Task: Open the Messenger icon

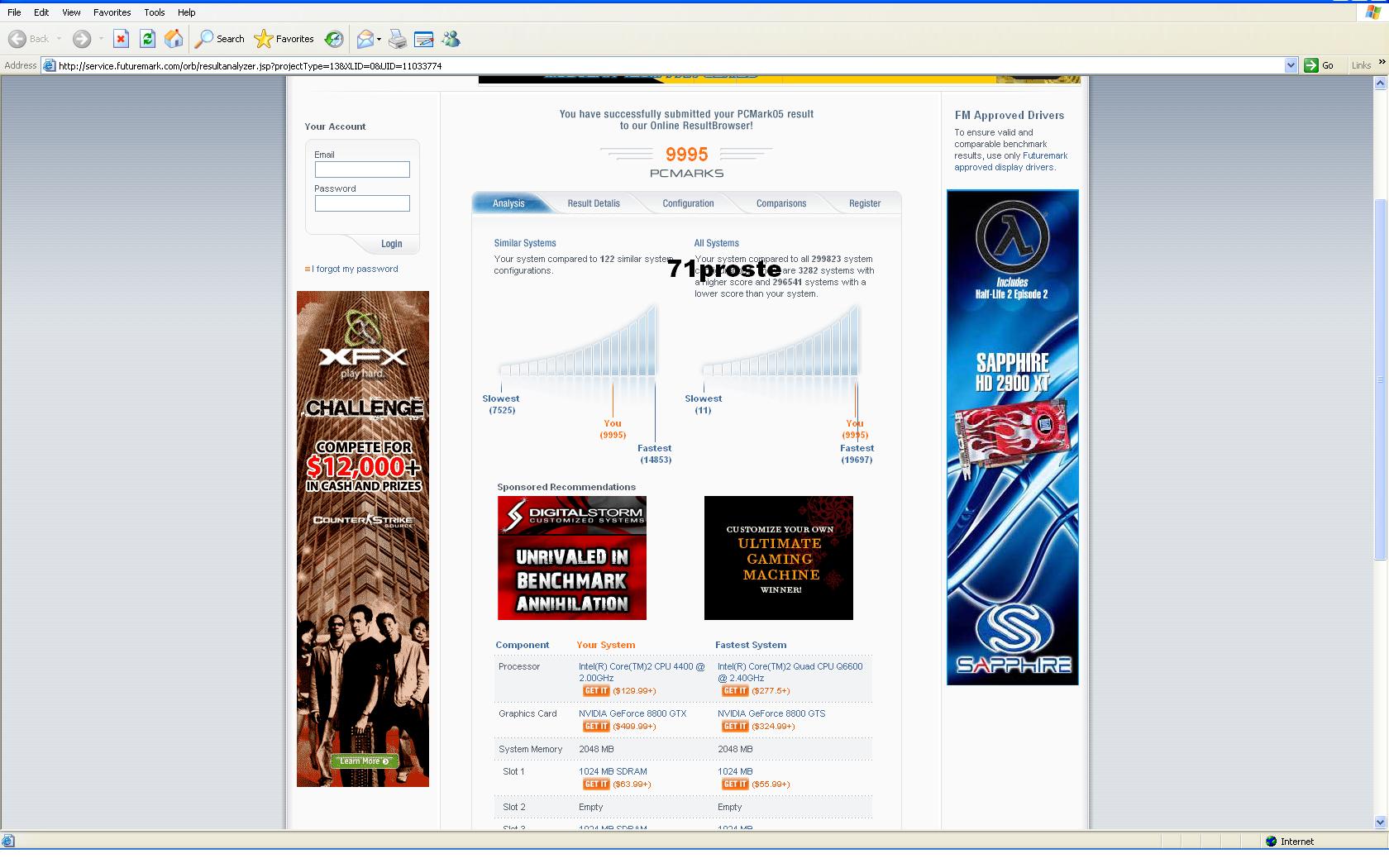Action: click(451, 39)
